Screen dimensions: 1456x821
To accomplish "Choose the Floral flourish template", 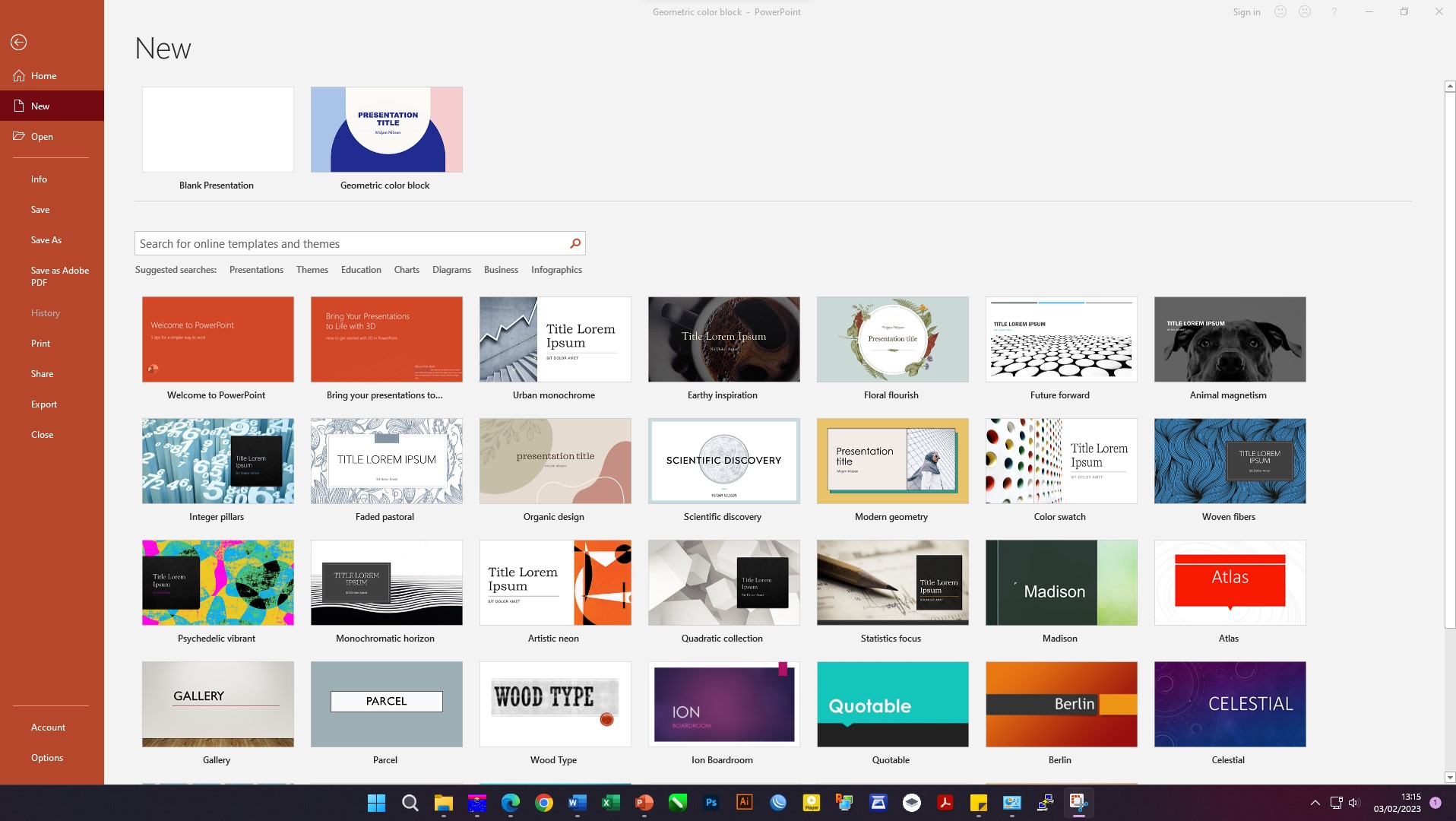I will (893, 340).
